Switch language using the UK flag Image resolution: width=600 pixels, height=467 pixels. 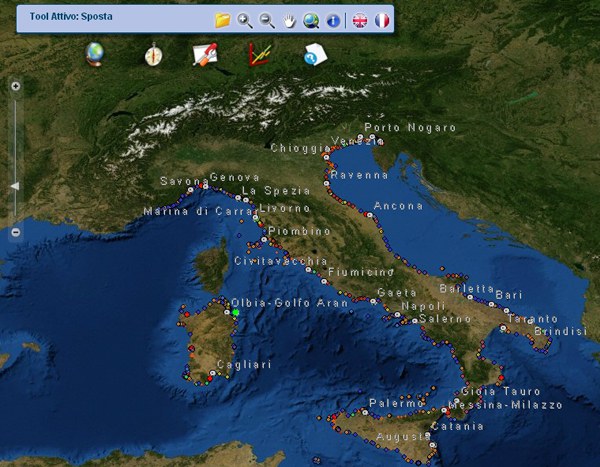coord(360,21)
